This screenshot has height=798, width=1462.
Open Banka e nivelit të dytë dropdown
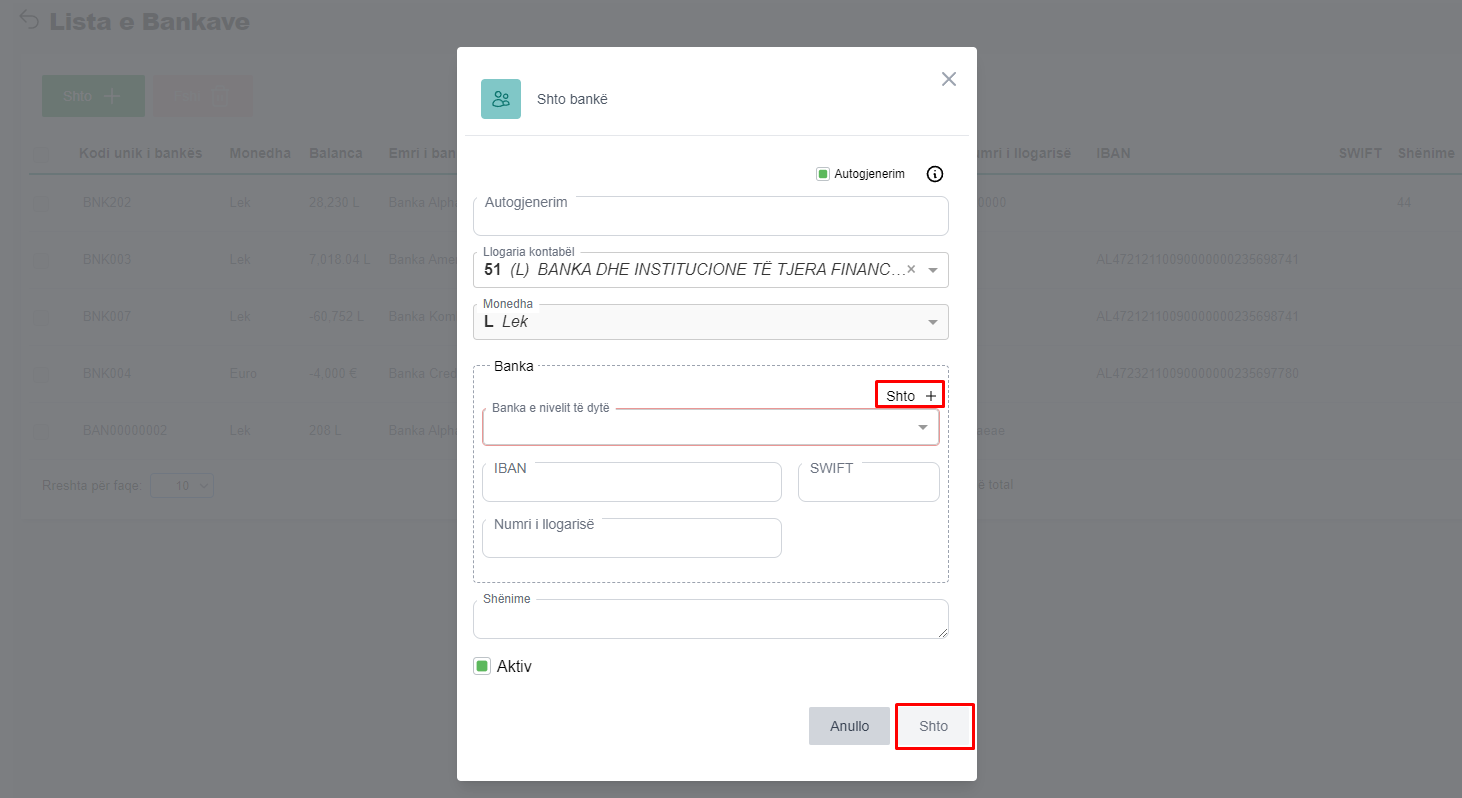(x=923, y=428)
